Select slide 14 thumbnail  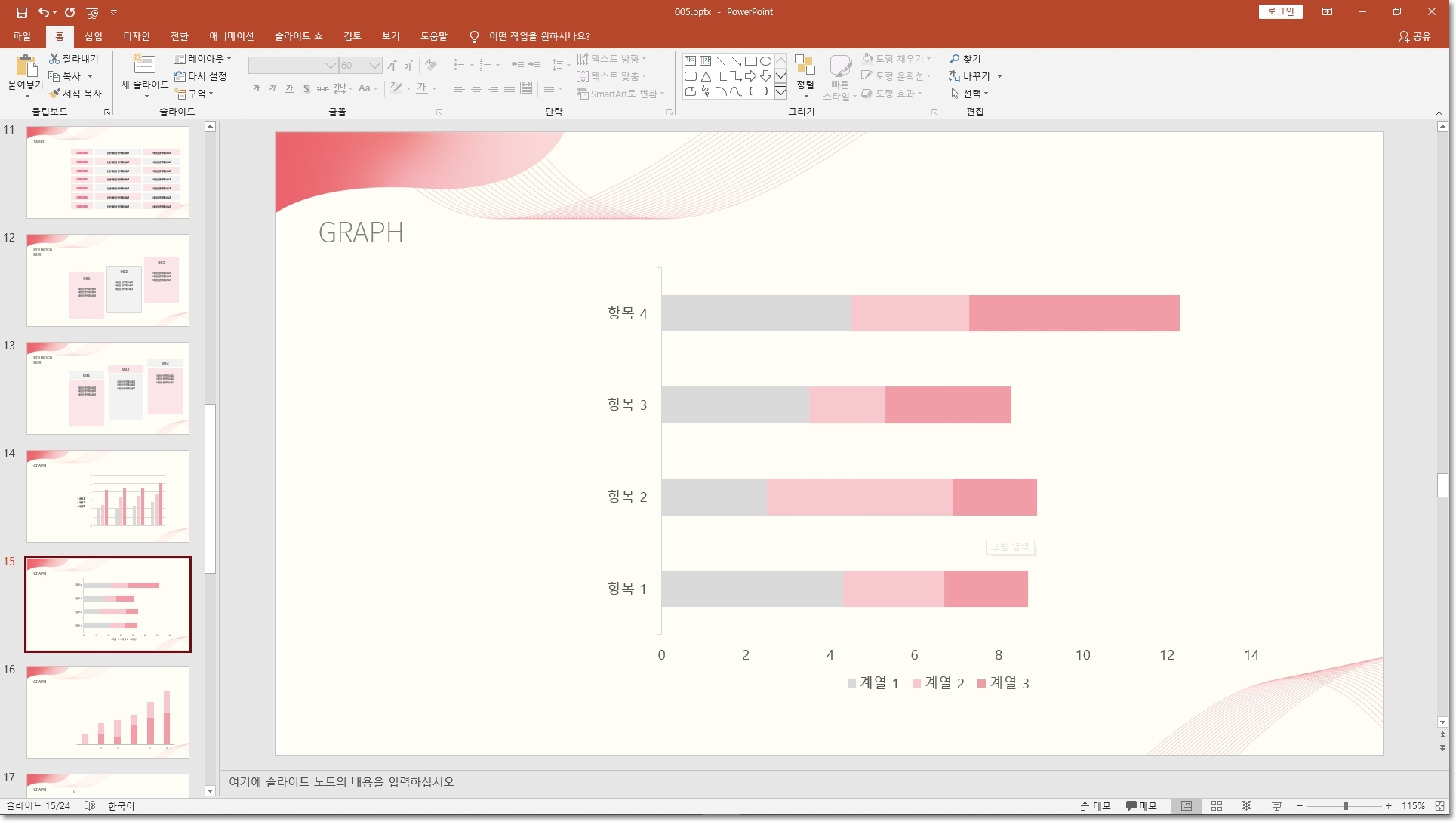108,496
